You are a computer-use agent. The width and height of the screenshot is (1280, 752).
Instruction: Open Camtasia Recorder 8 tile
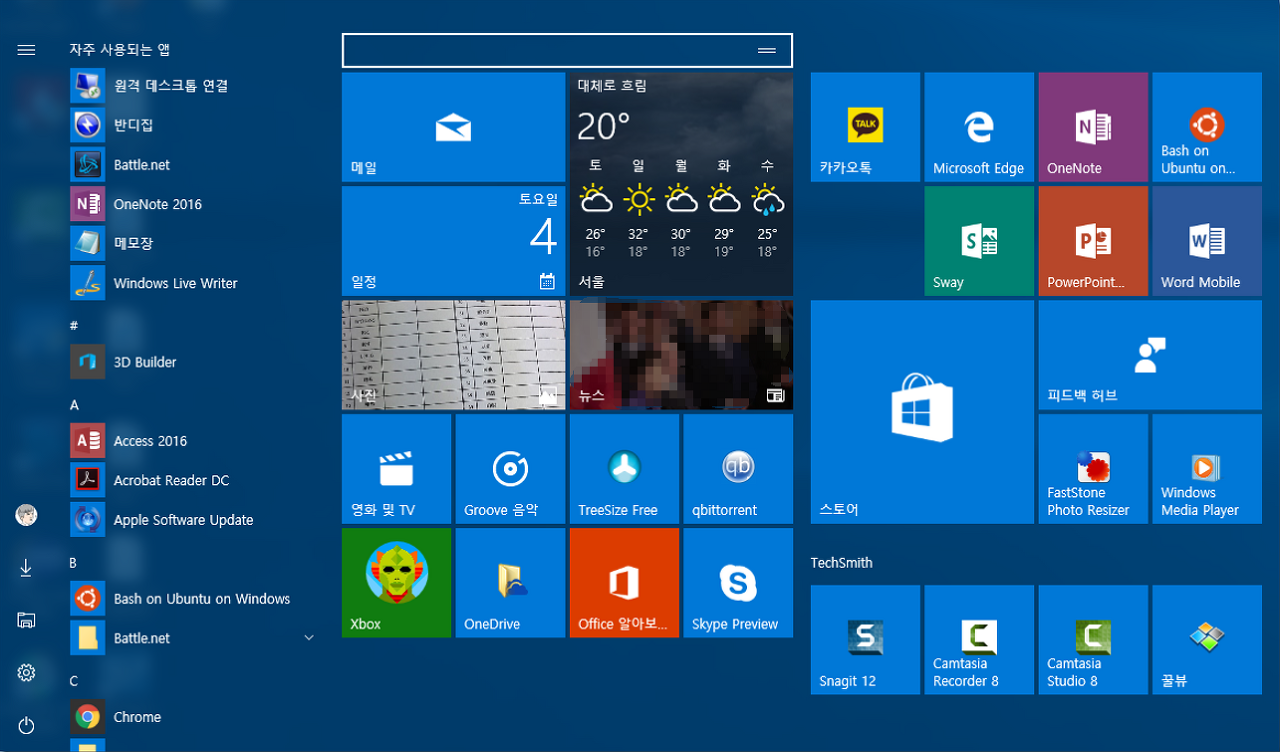click(x=979, y=640)
